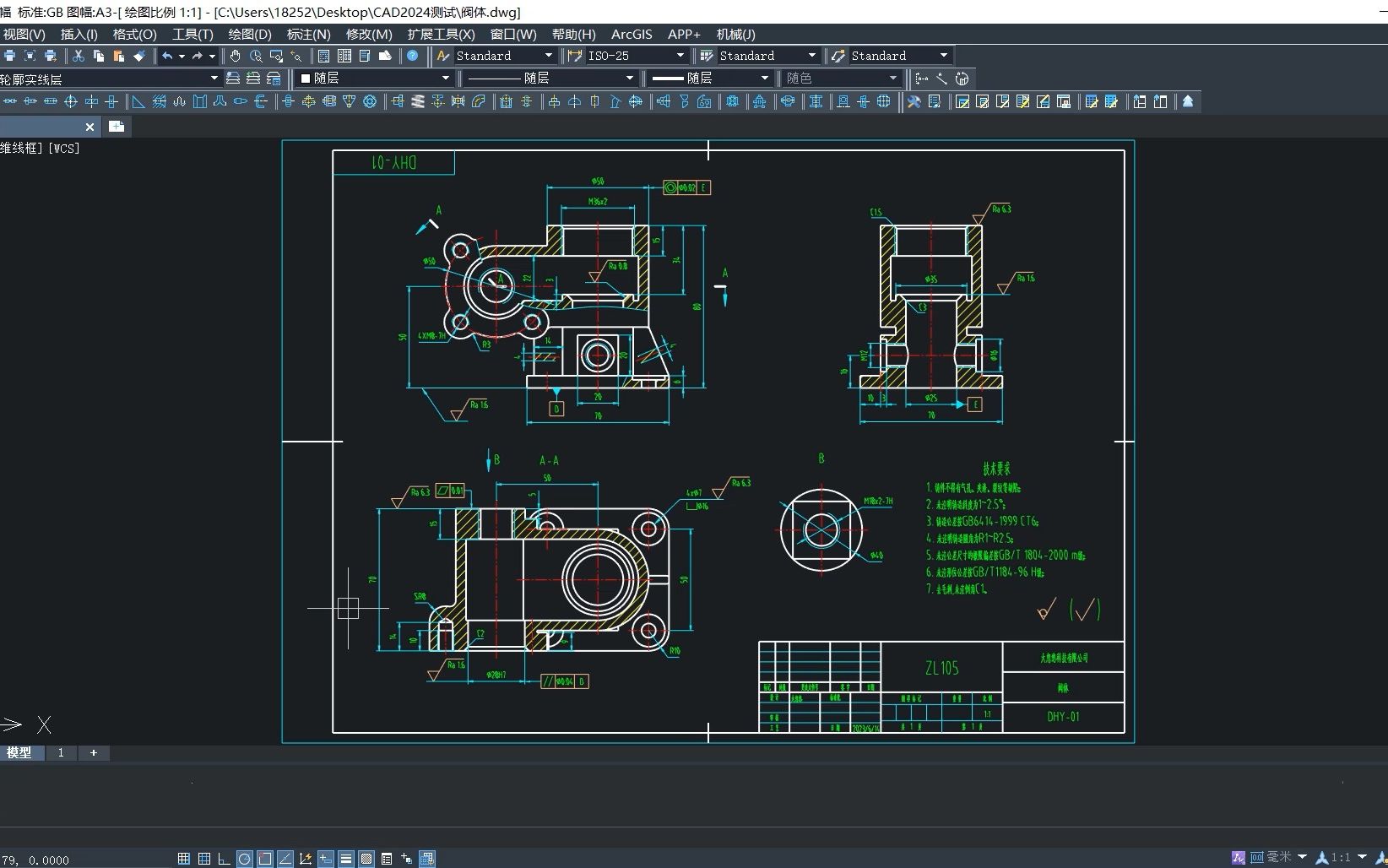
Task: Open the Text Style Standard dropdown
Action: pyautogui.click(x=504, y=56)
